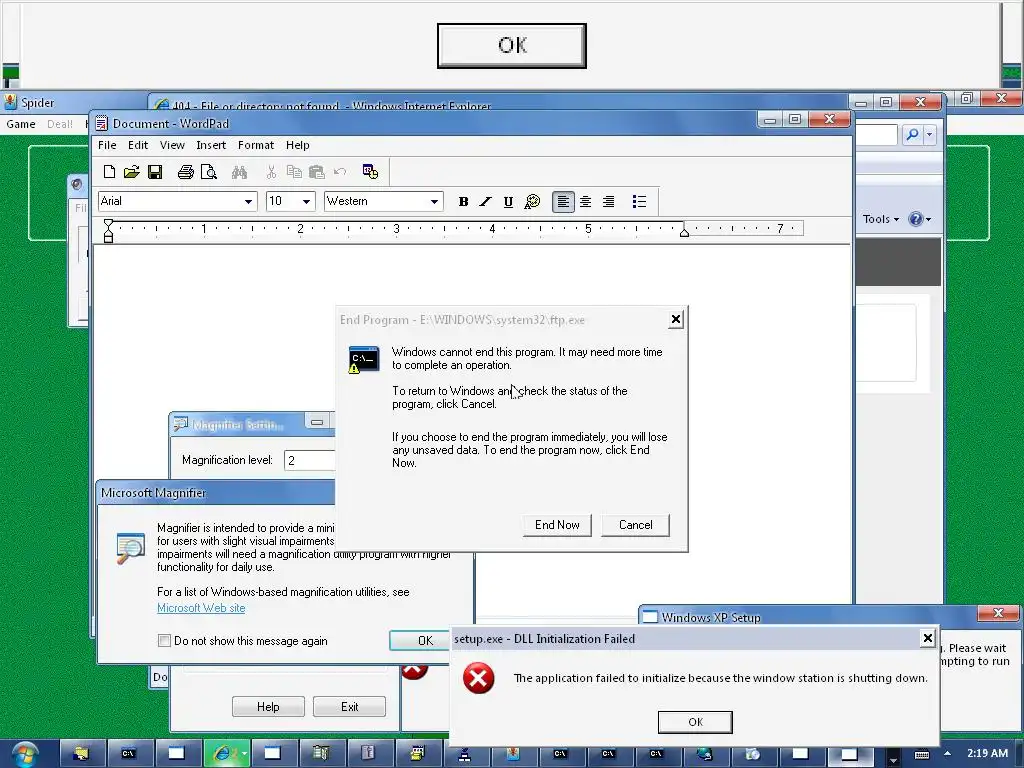1024x768 pixels.
Task: Click Cancel in End Program dialog
Action: [x=635, y=525]
